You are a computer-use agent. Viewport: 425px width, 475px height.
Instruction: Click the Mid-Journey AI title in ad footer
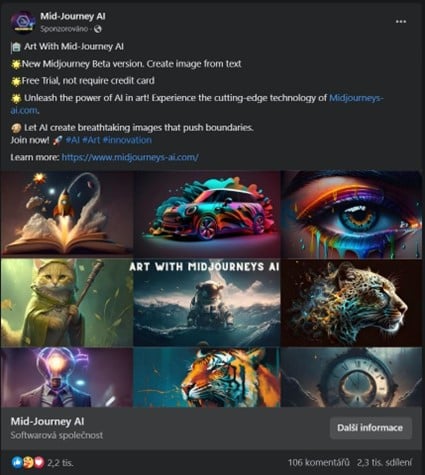pos(47,421)
